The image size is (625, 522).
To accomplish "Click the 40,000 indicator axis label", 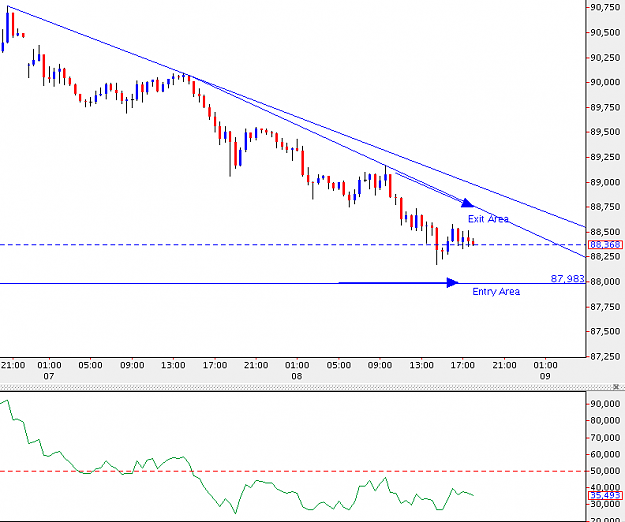I will tap(605, 487).
